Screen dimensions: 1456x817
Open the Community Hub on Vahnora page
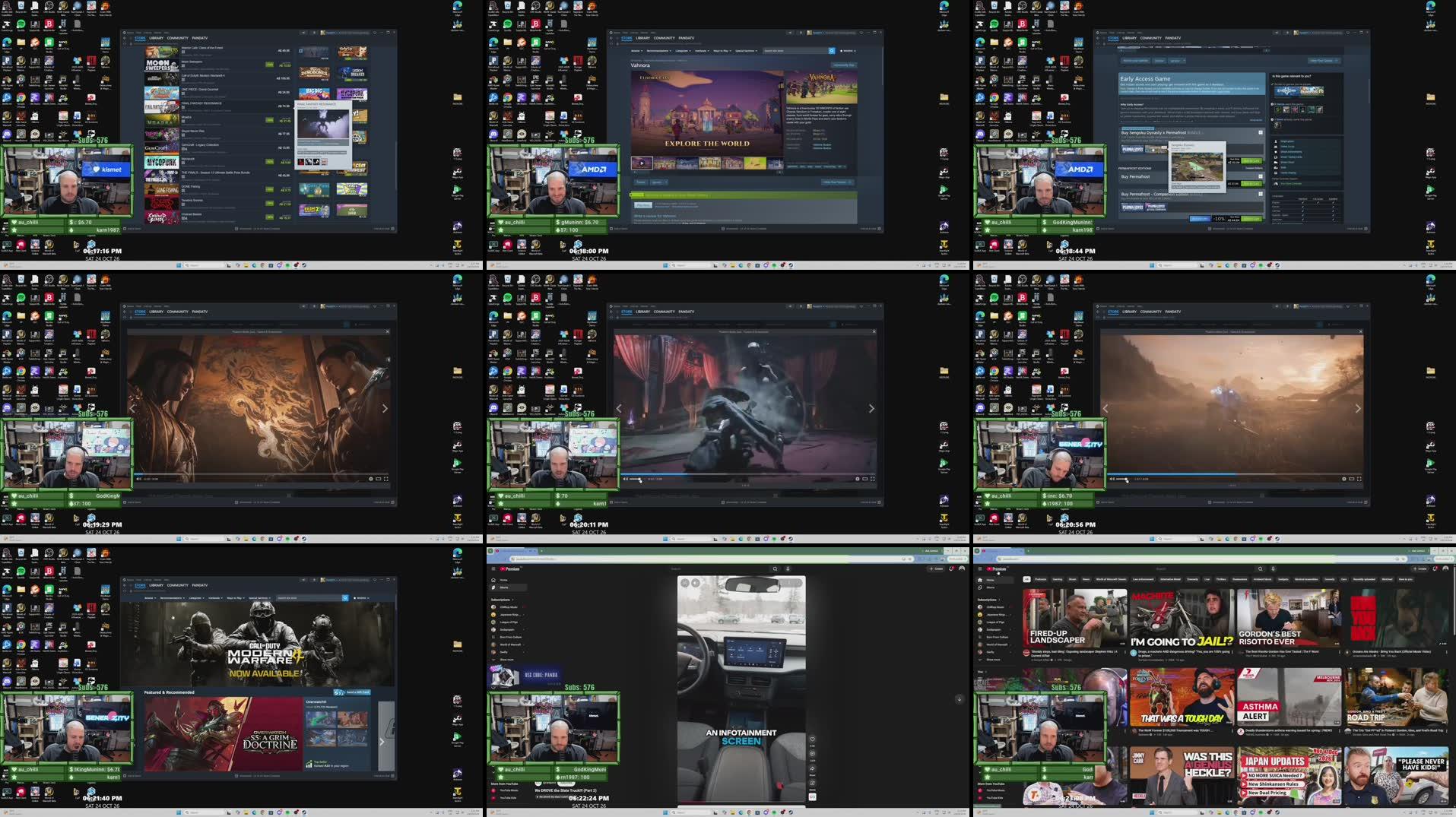point(844,65)
